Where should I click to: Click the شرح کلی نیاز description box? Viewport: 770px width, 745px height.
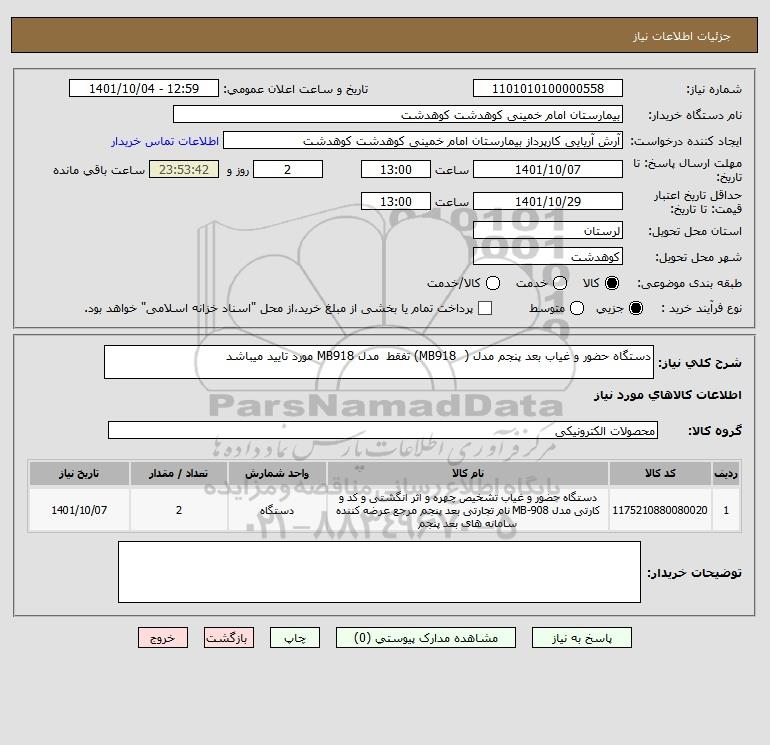click(x=379, y=362)
